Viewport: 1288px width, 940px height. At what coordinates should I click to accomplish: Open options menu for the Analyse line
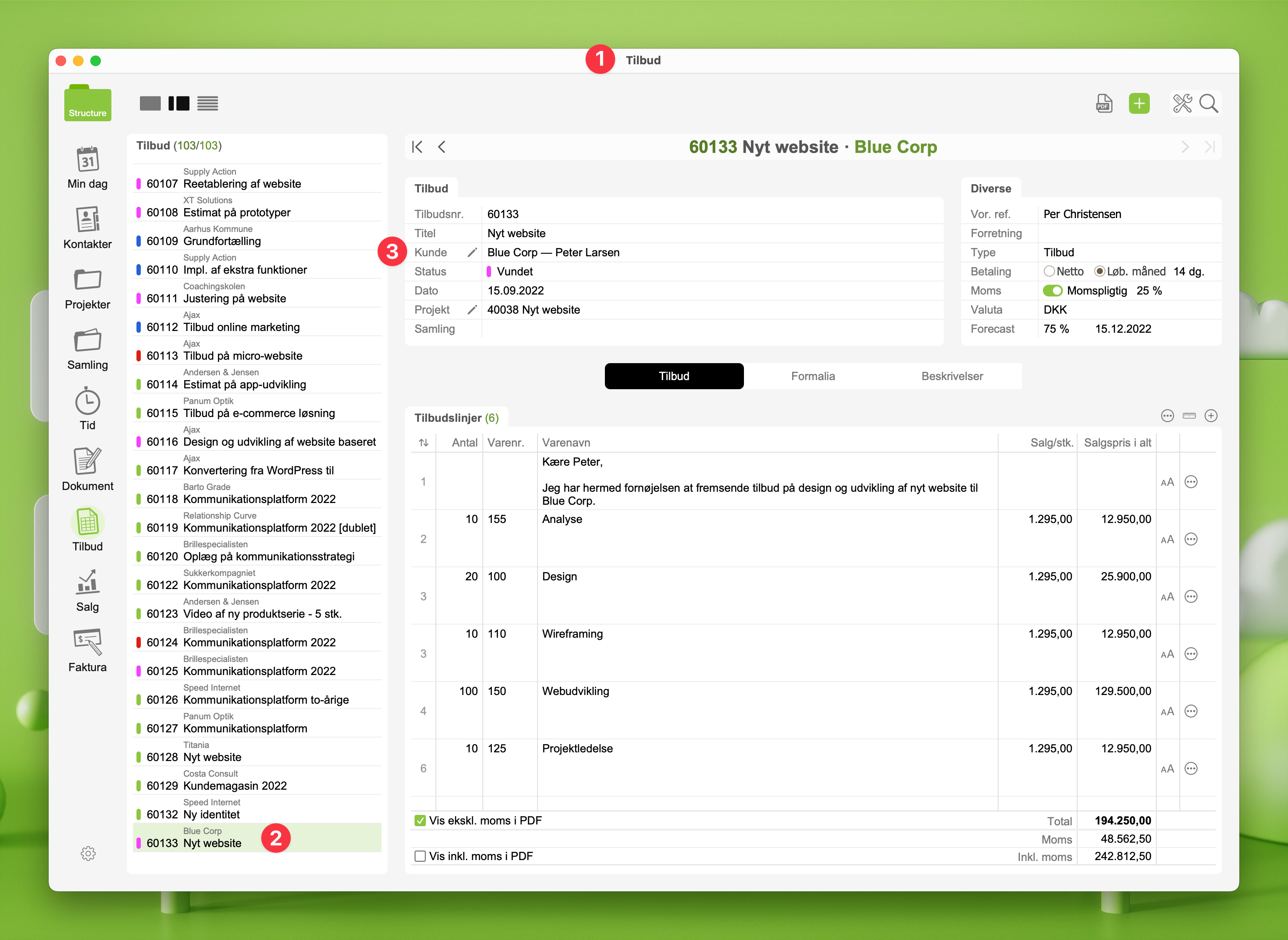pos(1191,539)
